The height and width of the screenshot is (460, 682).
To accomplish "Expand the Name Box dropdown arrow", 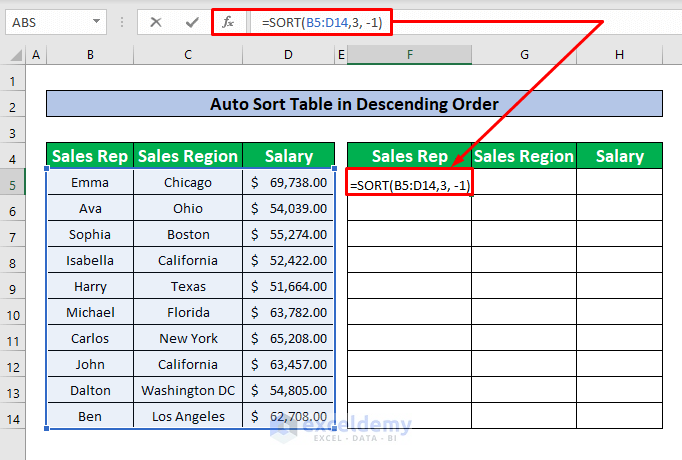I will (x=95, y=21).
